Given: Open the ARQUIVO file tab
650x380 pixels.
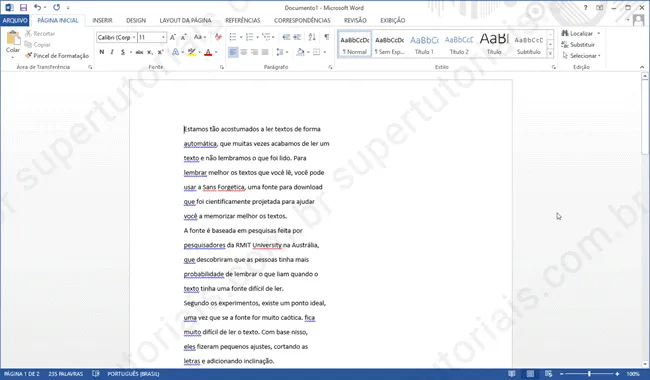Looking at the screenshot, I should click(x=15, y=20).
